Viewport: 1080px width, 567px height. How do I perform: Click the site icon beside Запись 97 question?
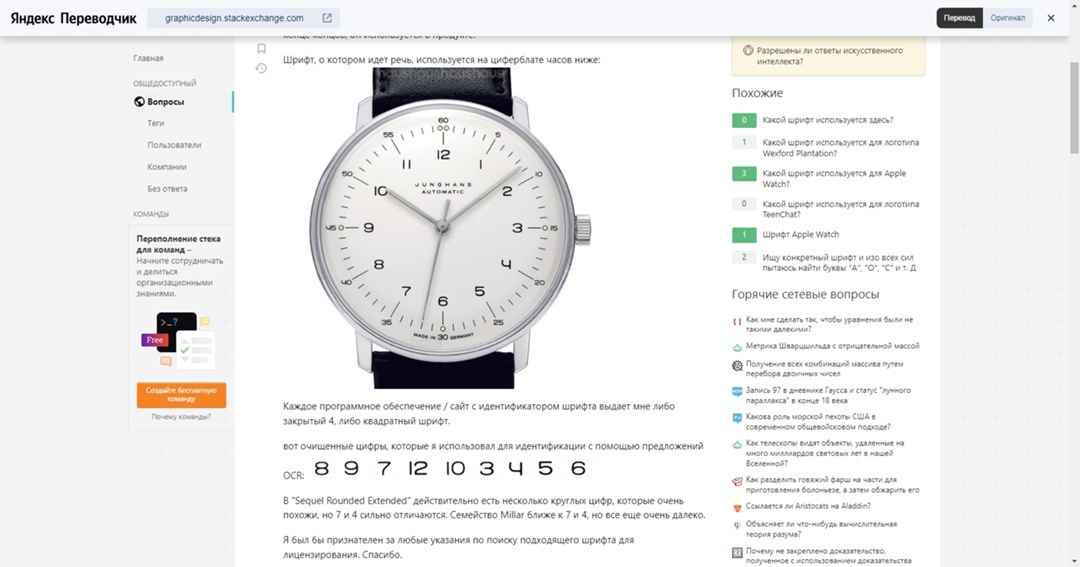737,391
